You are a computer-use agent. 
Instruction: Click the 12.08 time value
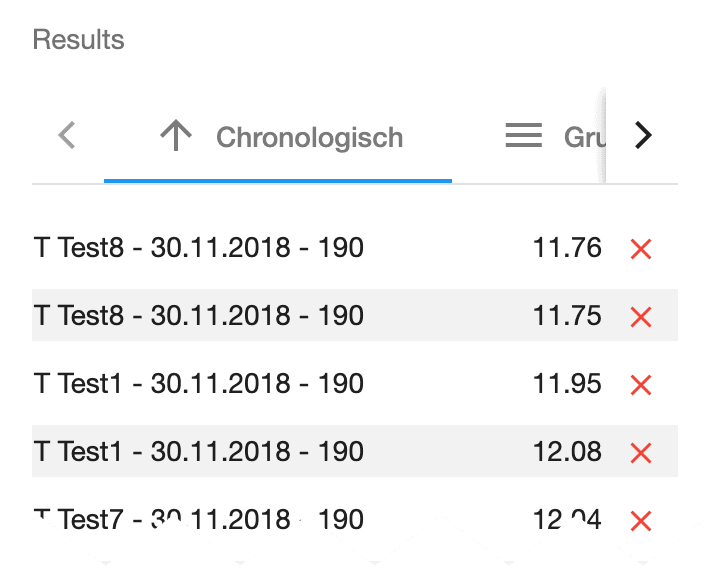coord(567,452)
